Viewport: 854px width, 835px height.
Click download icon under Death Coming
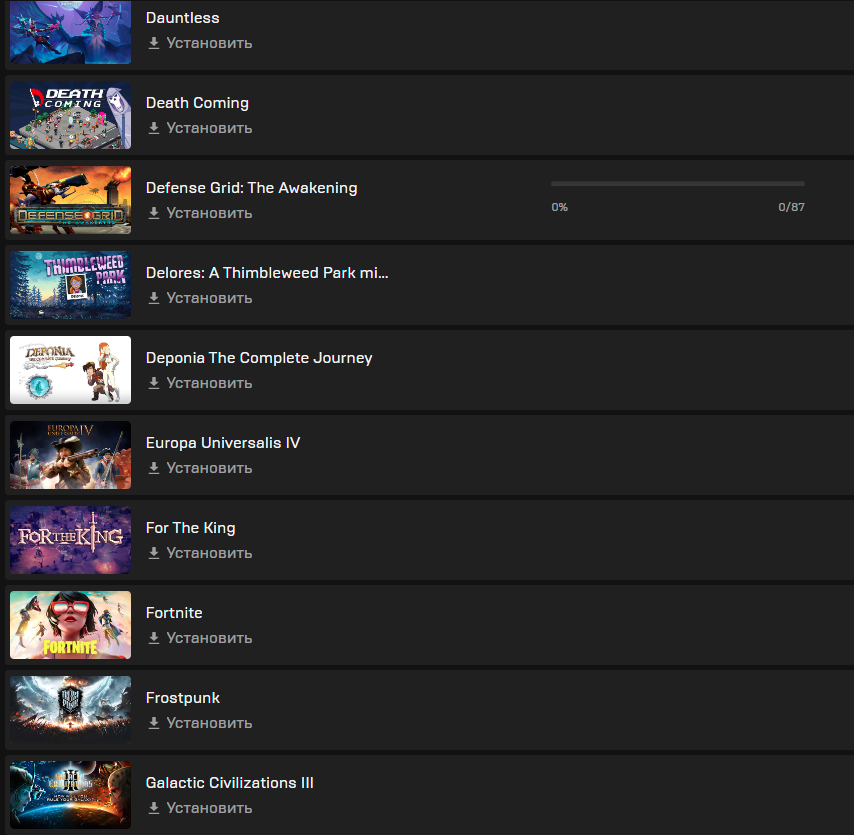point(154,128)
